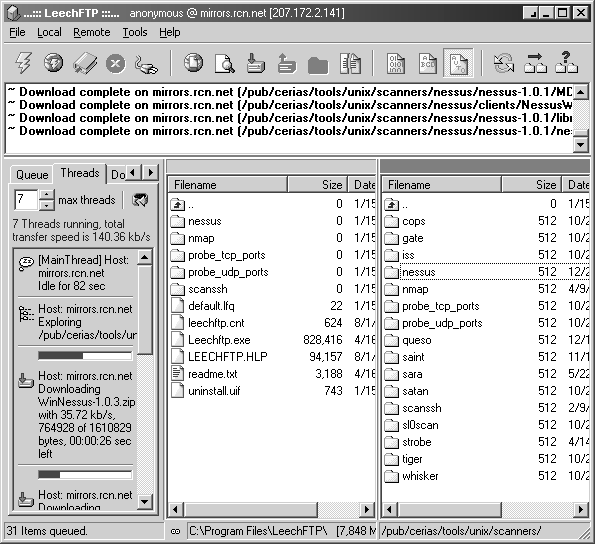Click local pane Size column header
The height and width of the screenshot is (546, 597).
click(318, 185)
